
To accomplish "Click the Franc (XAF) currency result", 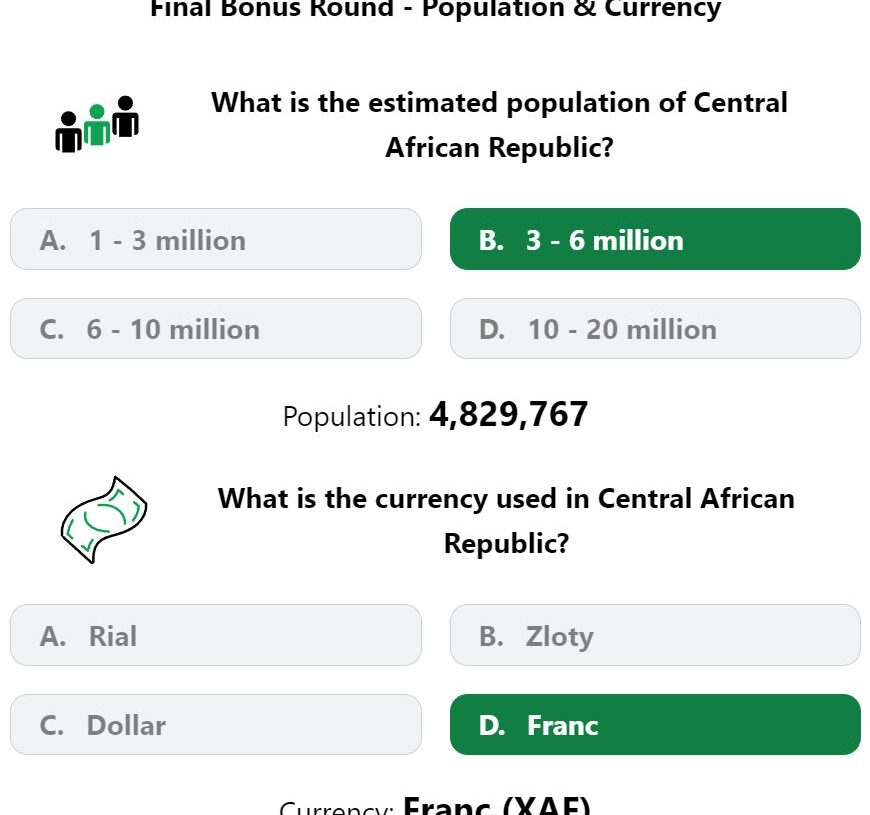I will point(497,806).
